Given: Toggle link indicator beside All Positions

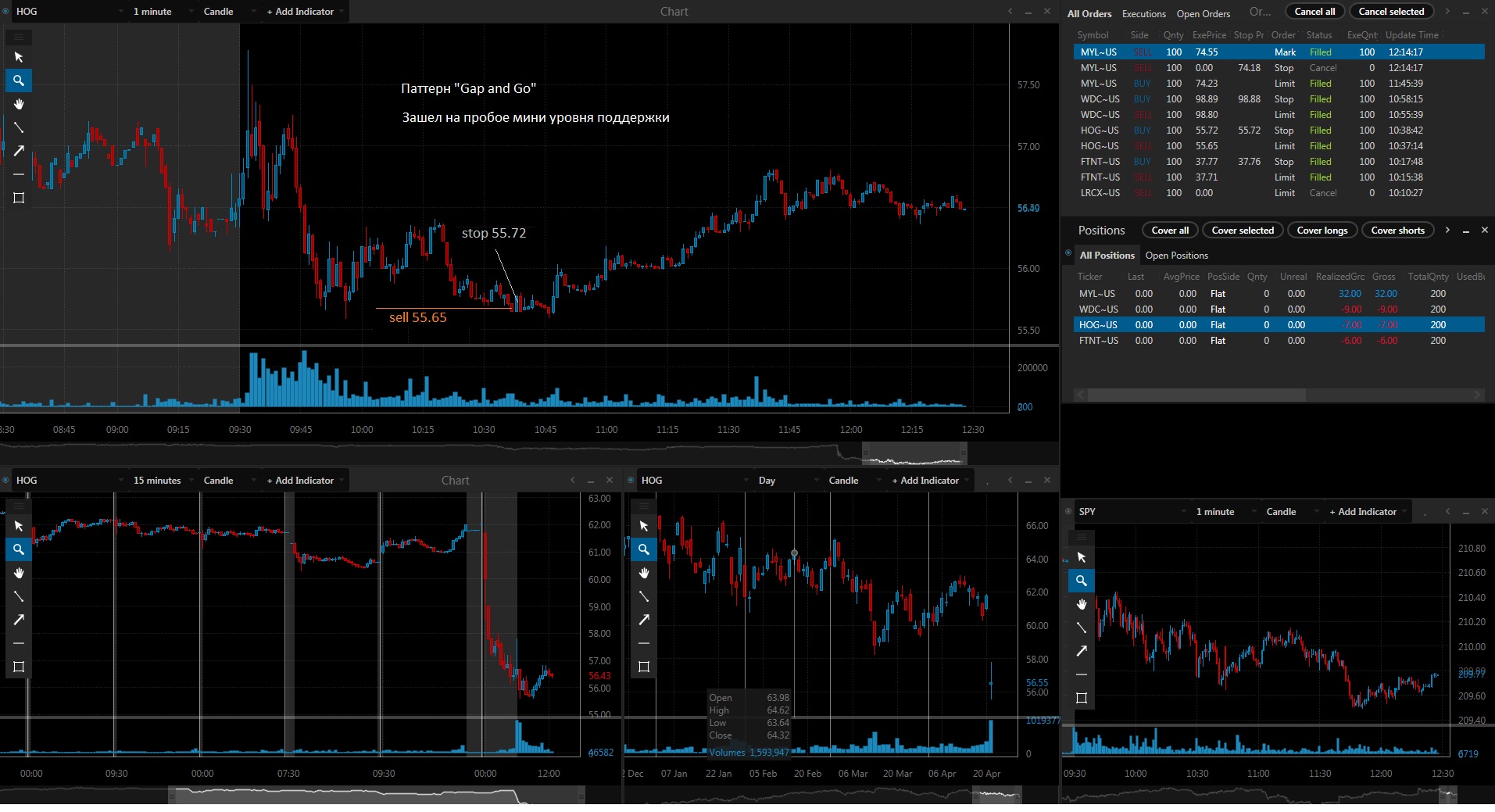Looking at the screenshot, I should [1068, 253].
